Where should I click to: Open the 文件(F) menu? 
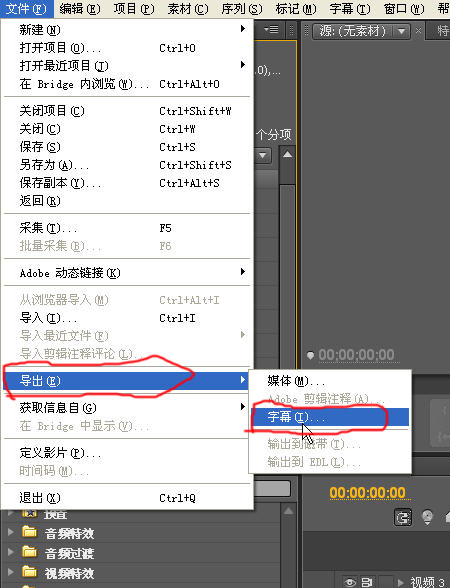(x=26, y=9)
